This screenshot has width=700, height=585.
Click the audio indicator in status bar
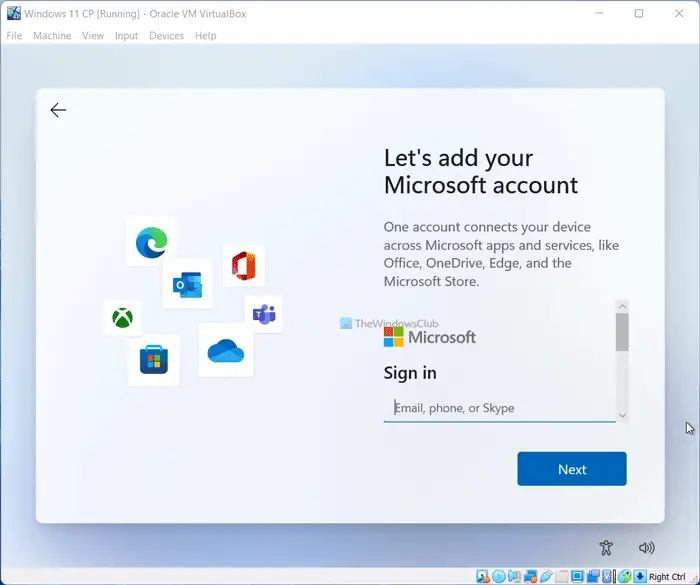514,577
